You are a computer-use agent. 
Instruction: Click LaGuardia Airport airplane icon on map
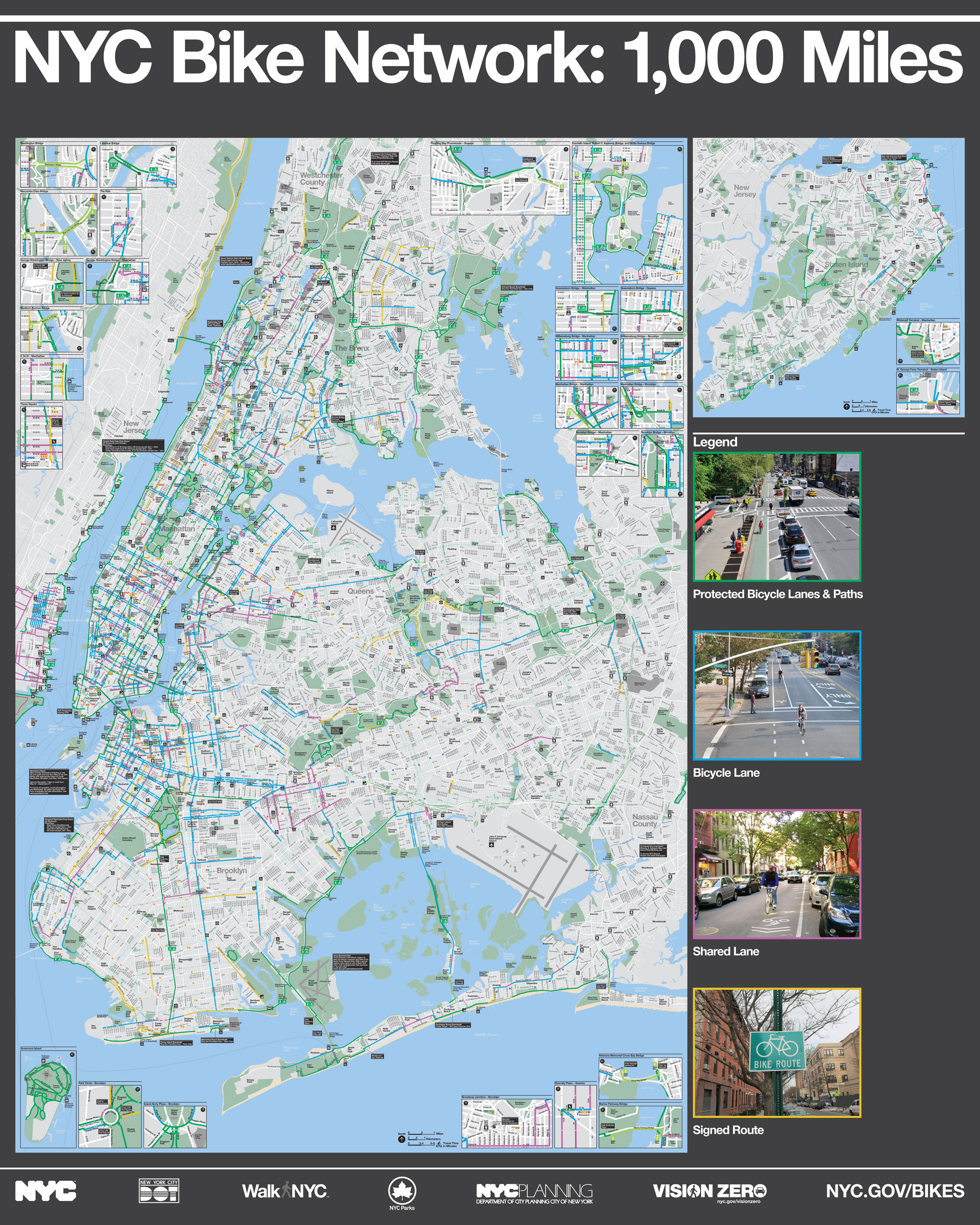(334, 528)
